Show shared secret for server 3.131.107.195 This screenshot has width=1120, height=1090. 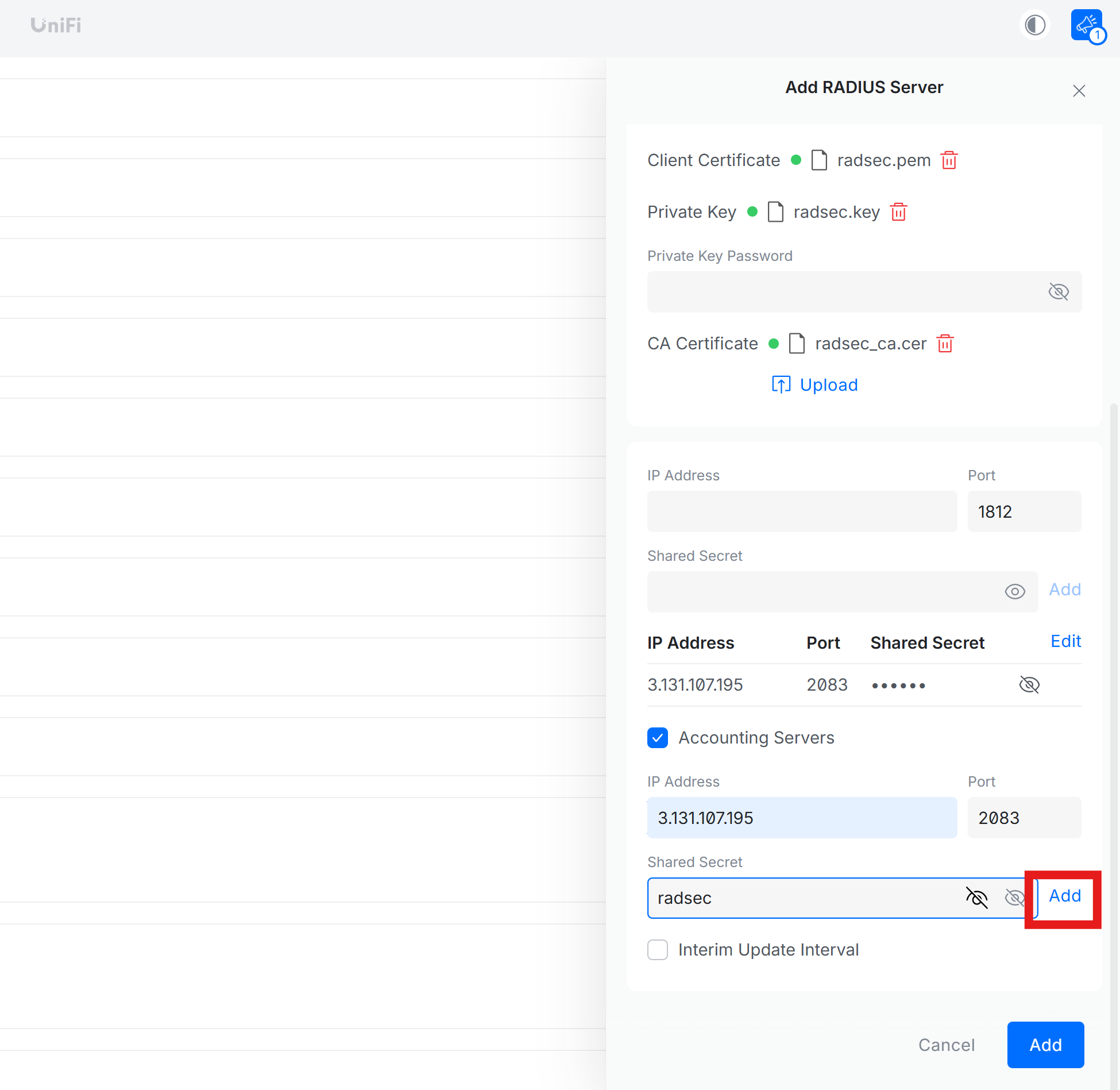[x=1029, y=684]
